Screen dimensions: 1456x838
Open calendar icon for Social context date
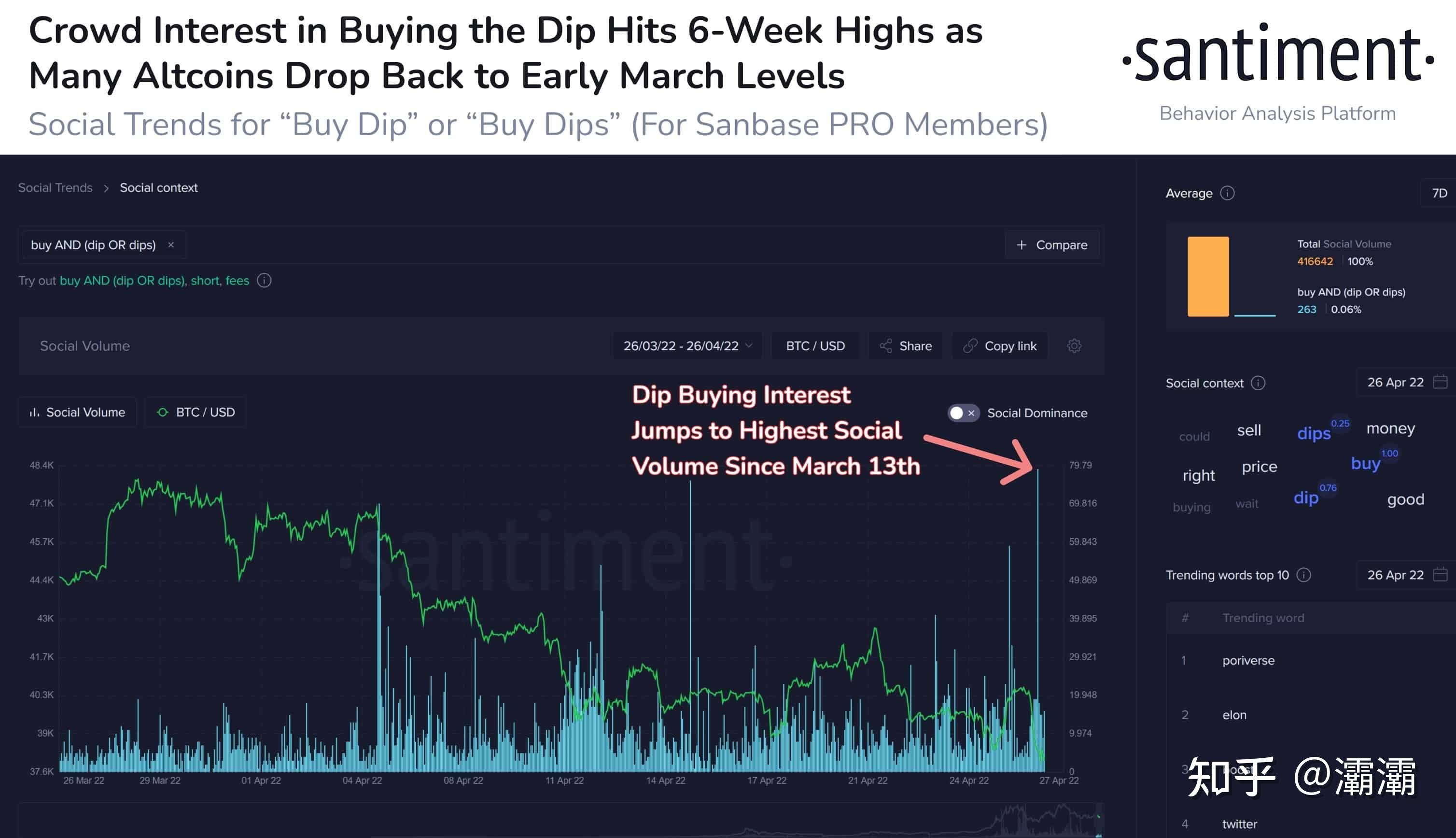pyautogui.click(x=1440, y=382)
